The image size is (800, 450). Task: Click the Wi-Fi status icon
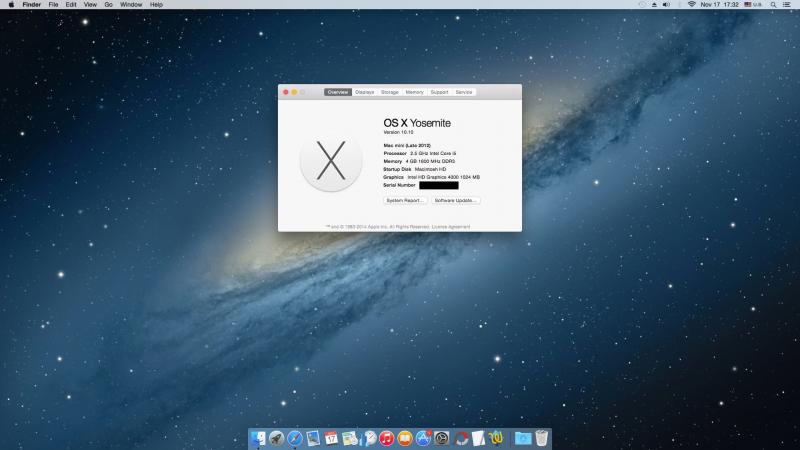691,5
